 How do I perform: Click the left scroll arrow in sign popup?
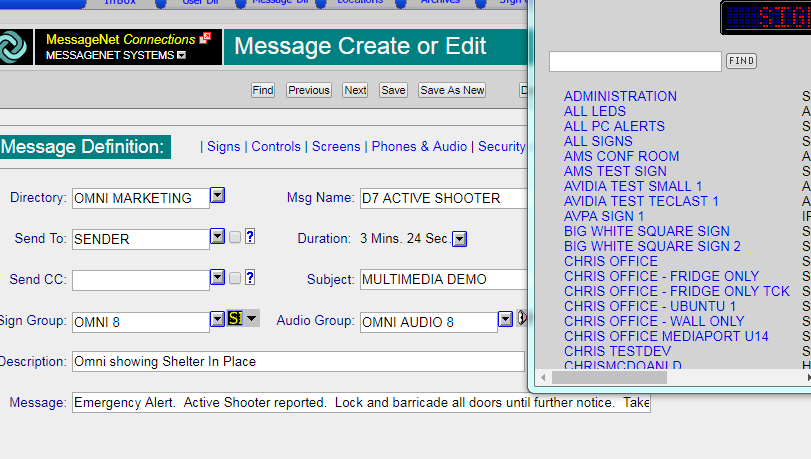(x=543, y=378)
